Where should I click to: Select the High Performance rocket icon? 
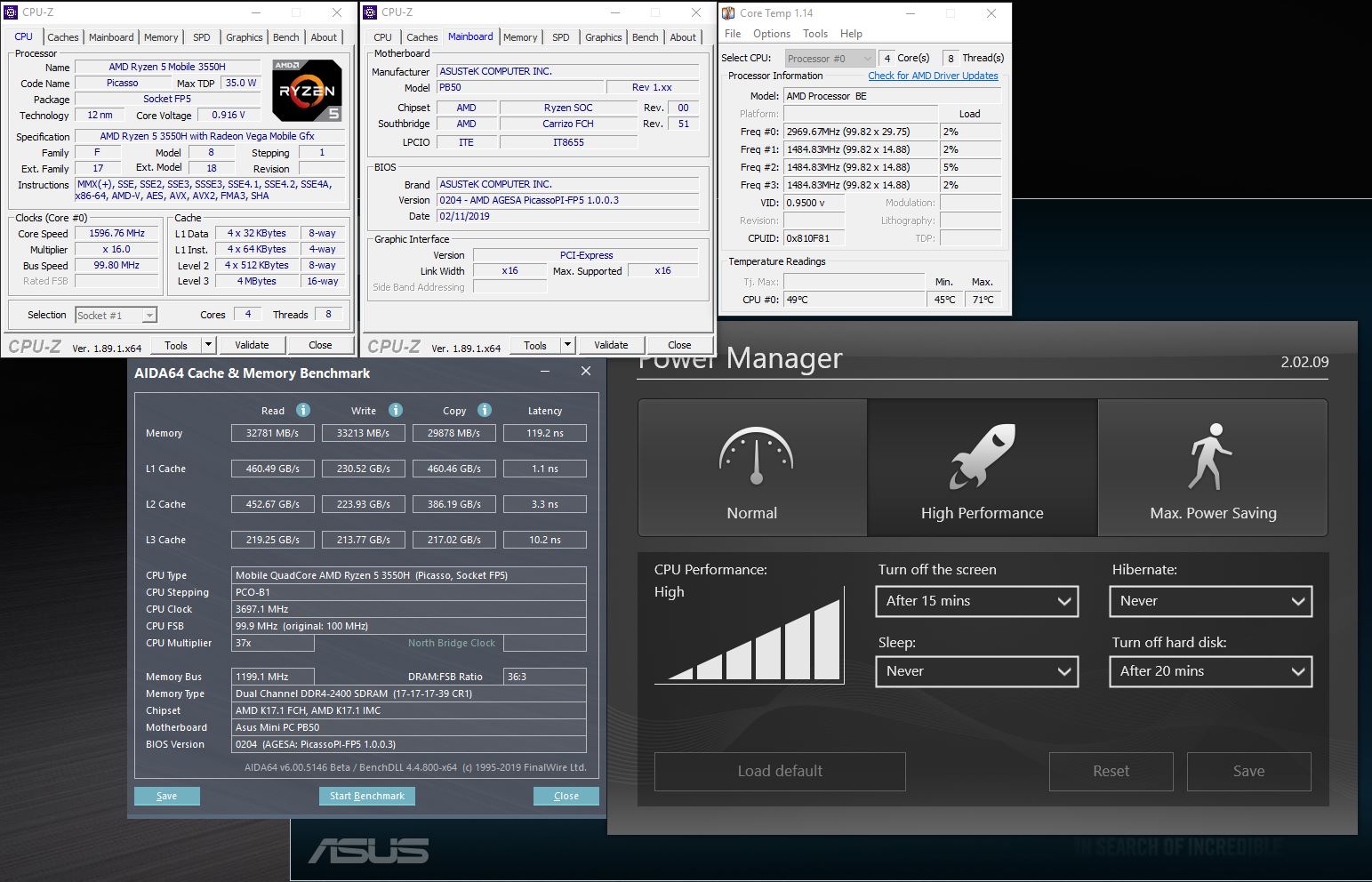(982, 456)
